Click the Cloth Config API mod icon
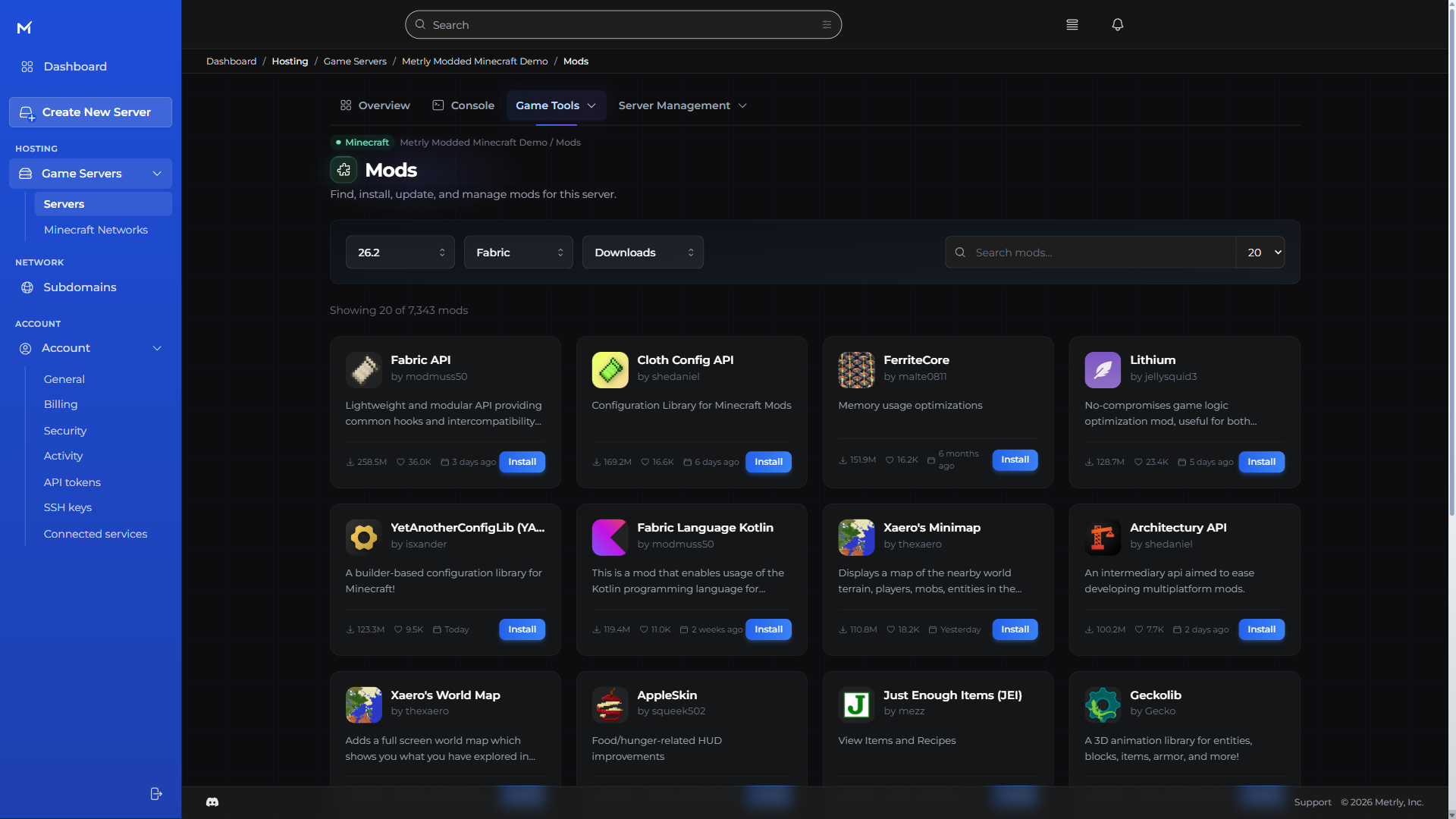The image size is (1456, 819). [610, 370]
